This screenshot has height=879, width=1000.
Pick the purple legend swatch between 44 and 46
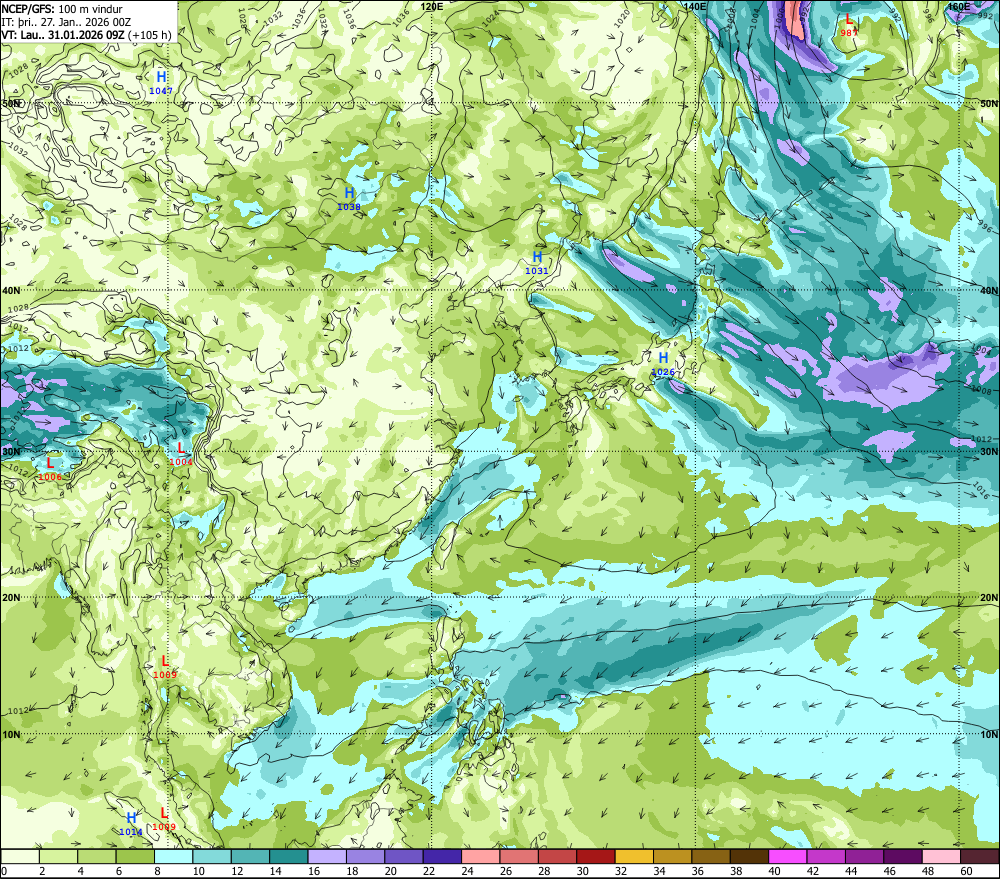[864, 857]
